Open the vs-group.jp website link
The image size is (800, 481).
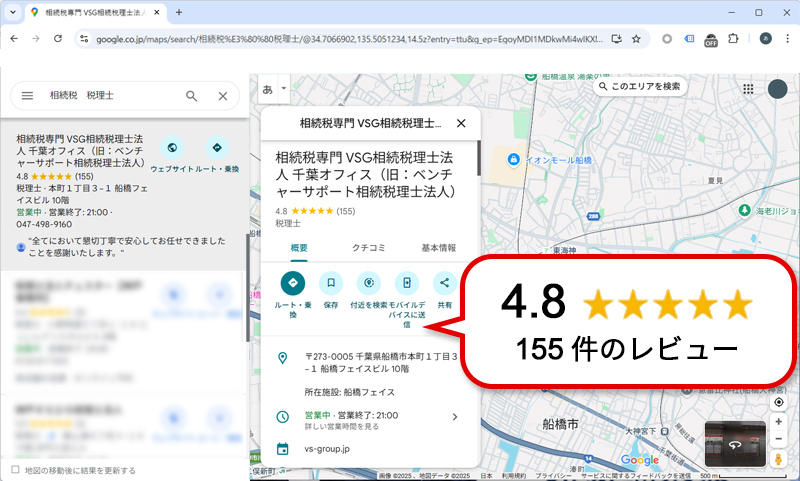(x=327, y=449)
